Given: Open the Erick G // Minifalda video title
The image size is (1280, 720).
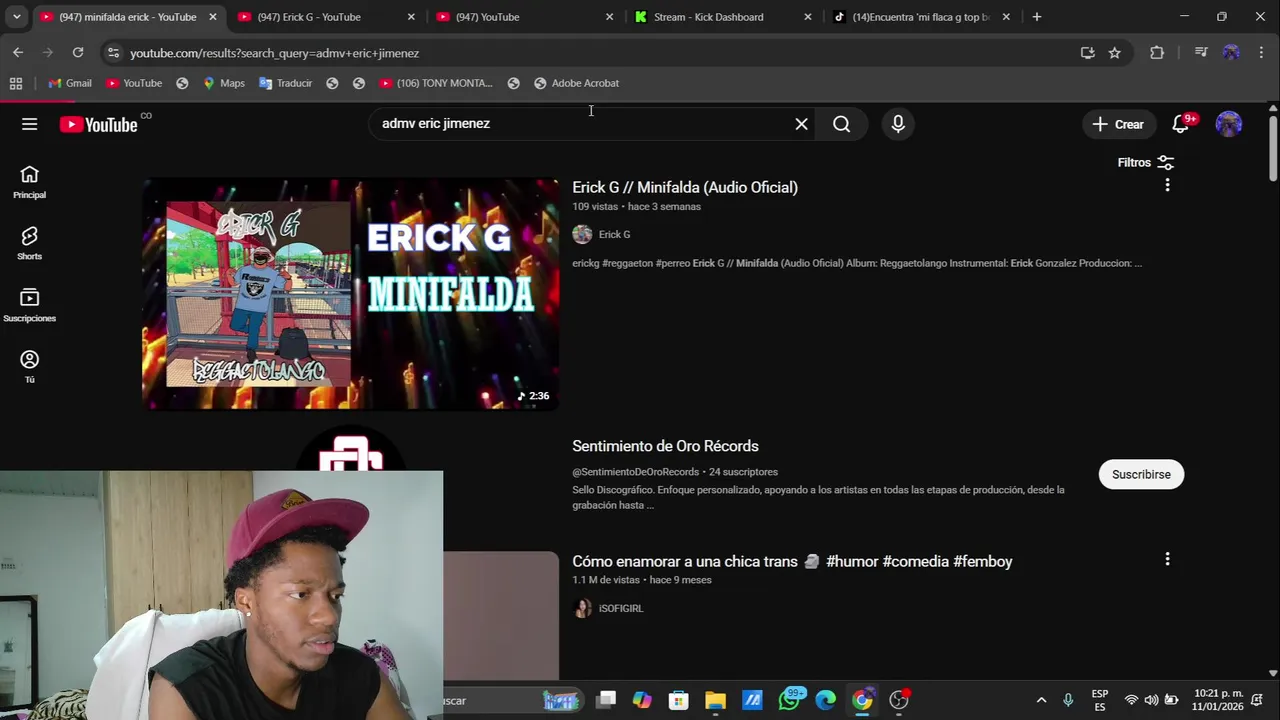Looking at the screenshot, I should tap(685, 187).
